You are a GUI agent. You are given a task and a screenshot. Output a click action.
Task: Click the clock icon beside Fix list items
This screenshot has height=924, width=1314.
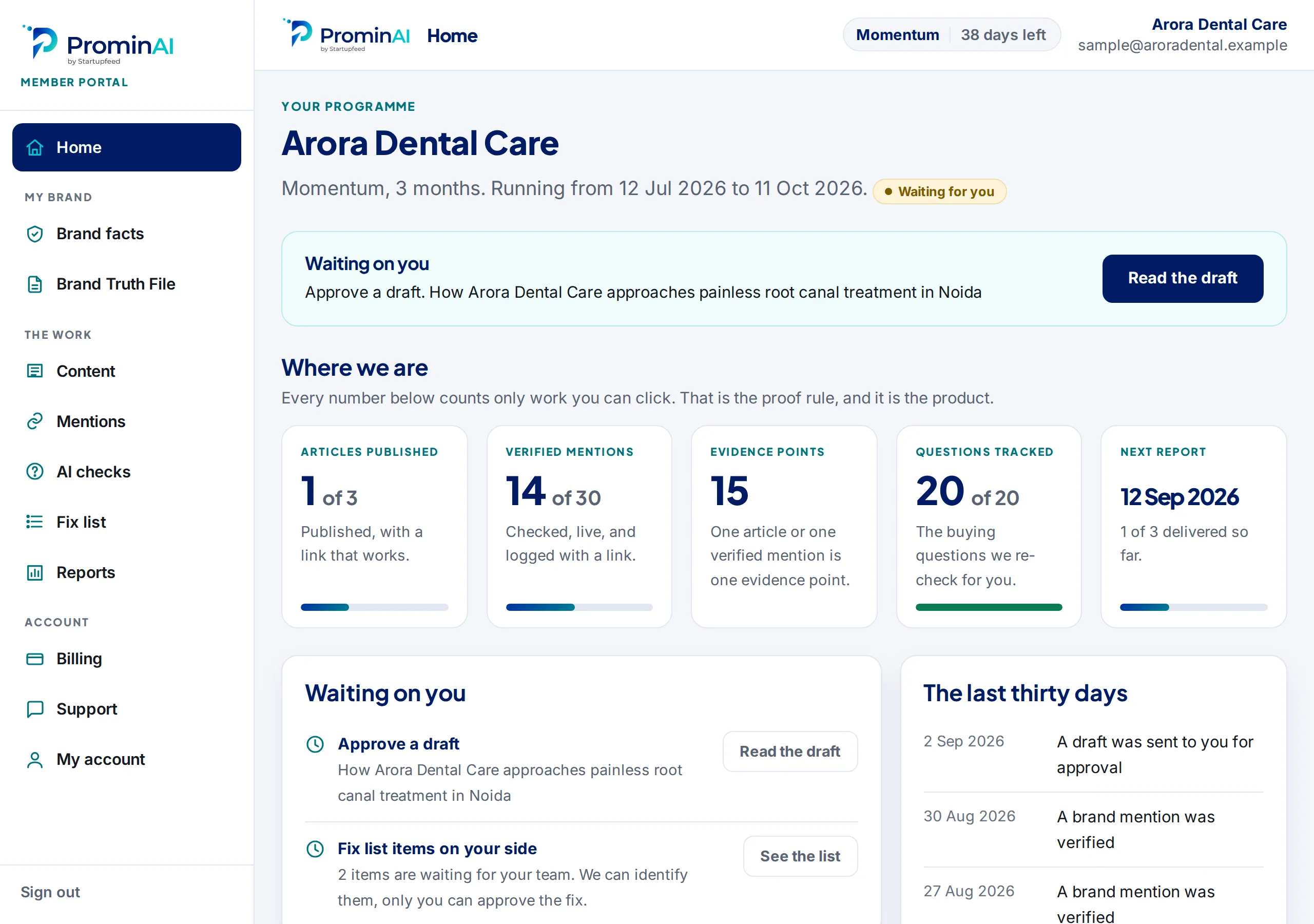click(x=315, y=849)
